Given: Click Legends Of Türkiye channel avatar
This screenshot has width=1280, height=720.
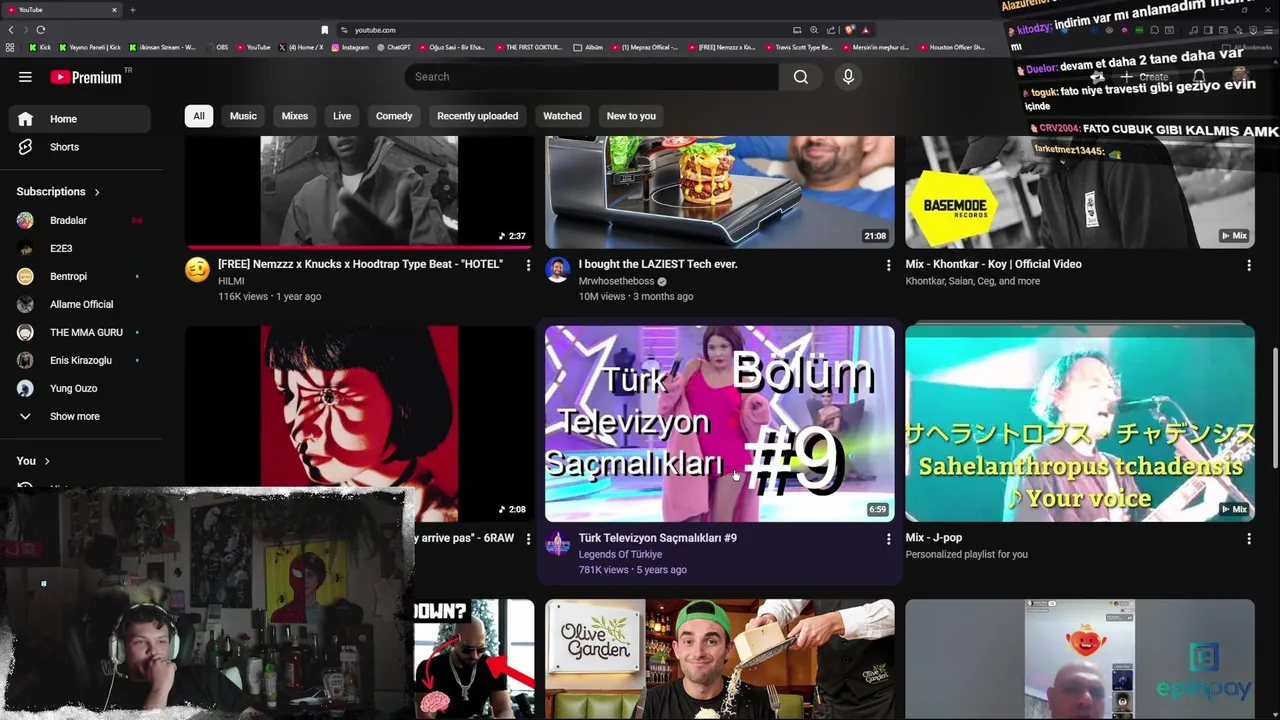Looking at the screenshot, I should (558, 544).
